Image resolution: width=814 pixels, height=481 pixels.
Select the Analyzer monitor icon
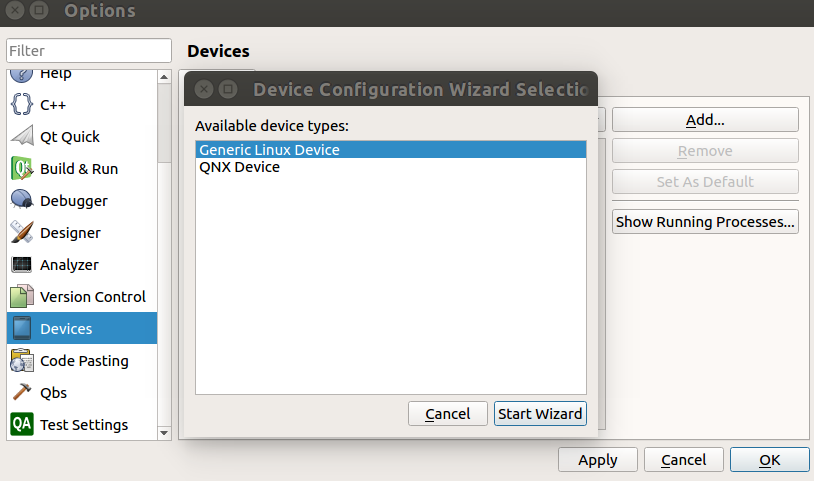(22, 265)
